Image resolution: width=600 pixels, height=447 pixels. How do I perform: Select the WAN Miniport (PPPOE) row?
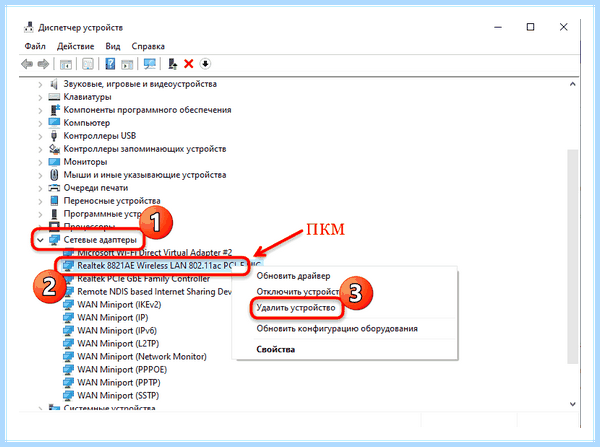[x=122, y=370]
